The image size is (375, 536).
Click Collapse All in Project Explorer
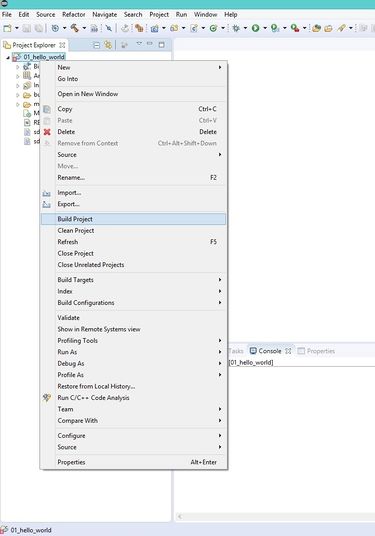(x=97, y=45)
